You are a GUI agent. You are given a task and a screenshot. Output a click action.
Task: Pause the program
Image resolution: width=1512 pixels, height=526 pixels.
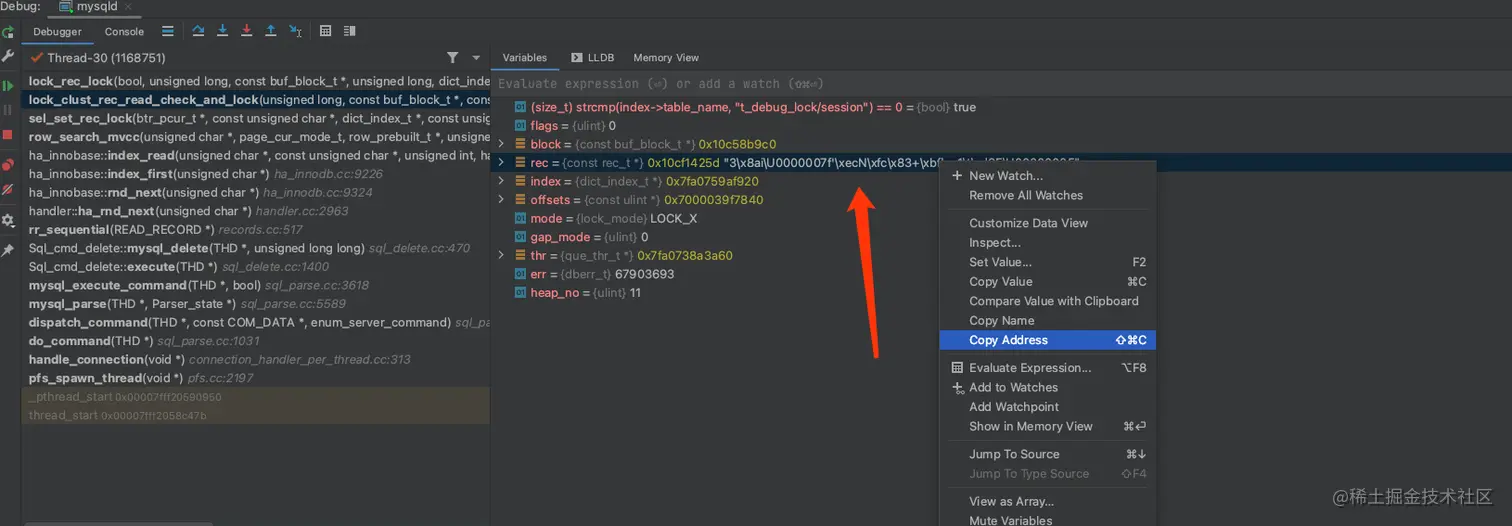[8, 110]
